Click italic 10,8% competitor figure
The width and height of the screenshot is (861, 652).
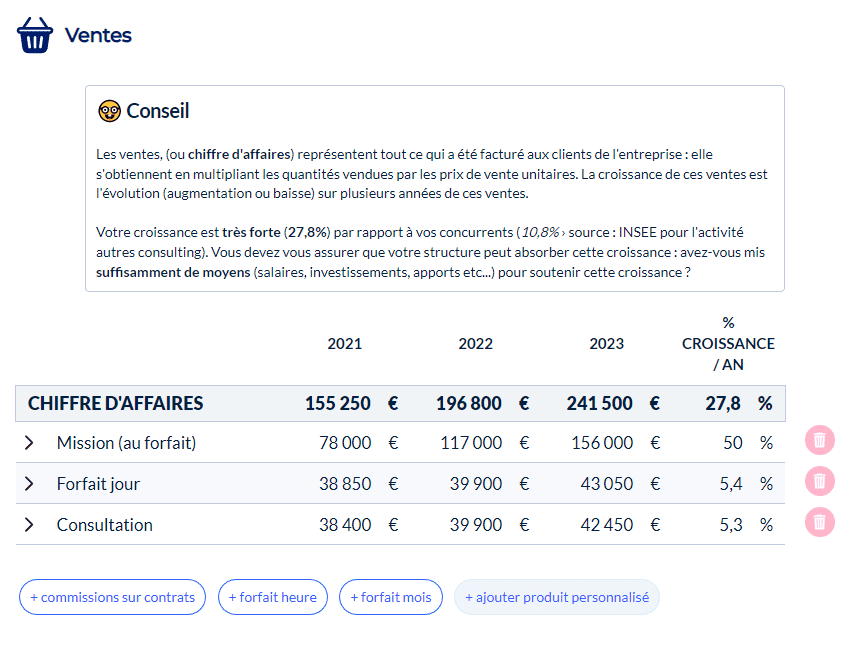tap(540, 232)
